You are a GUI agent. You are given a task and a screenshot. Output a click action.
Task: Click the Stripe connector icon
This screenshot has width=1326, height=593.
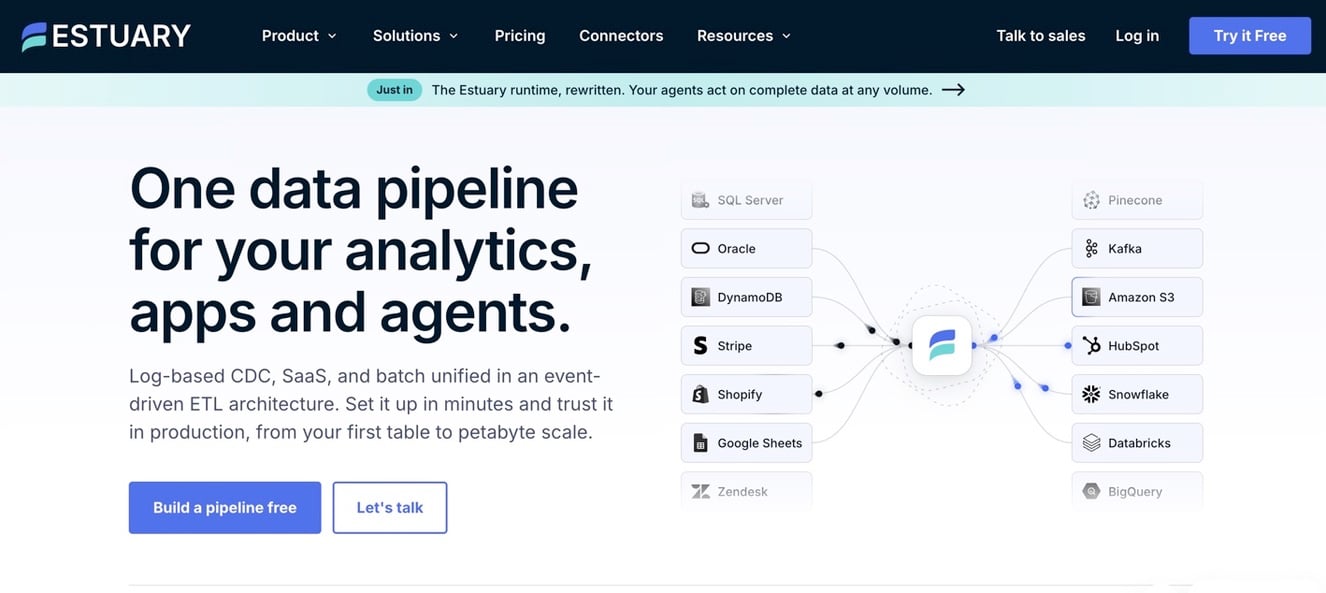700,346
